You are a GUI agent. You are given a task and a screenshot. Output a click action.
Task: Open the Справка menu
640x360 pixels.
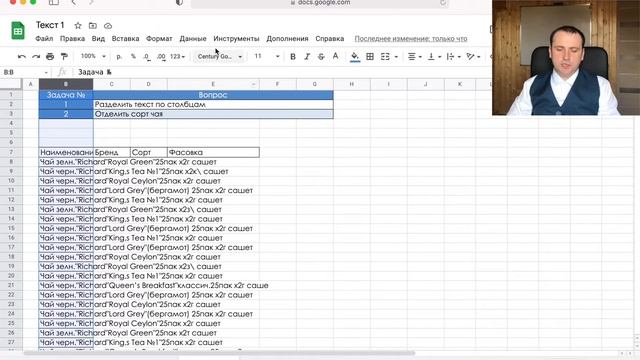point(329,39)
